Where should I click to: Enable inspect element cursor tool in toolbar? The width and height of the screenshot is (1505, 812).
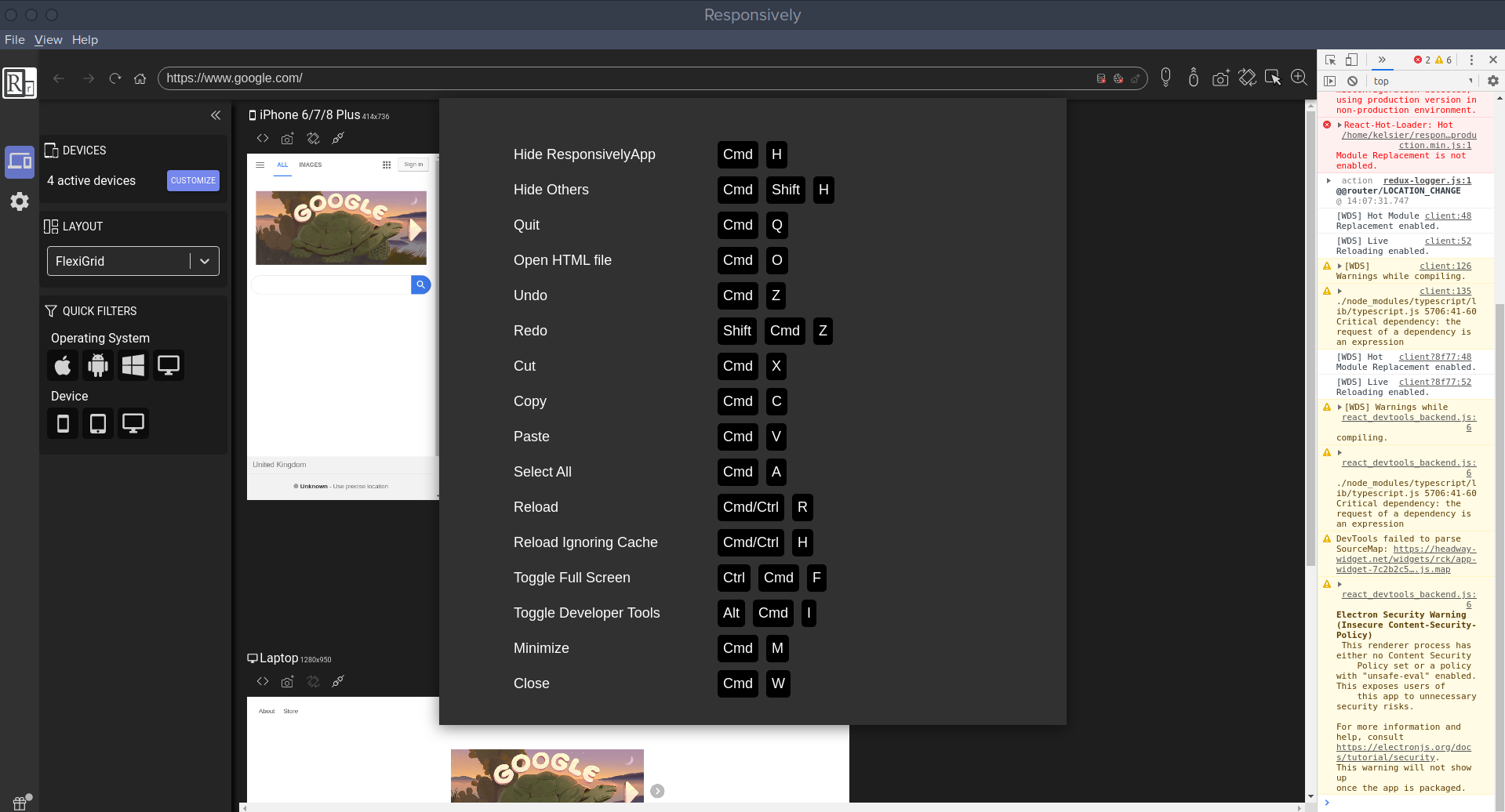[1273, 78]
